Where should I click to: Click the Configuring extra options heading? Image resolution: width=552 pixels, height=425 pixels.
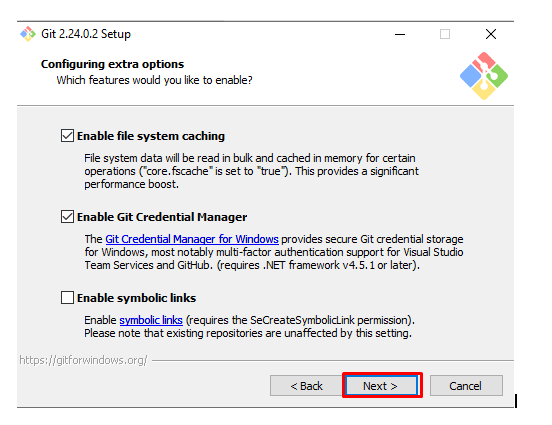coord(112,64)
